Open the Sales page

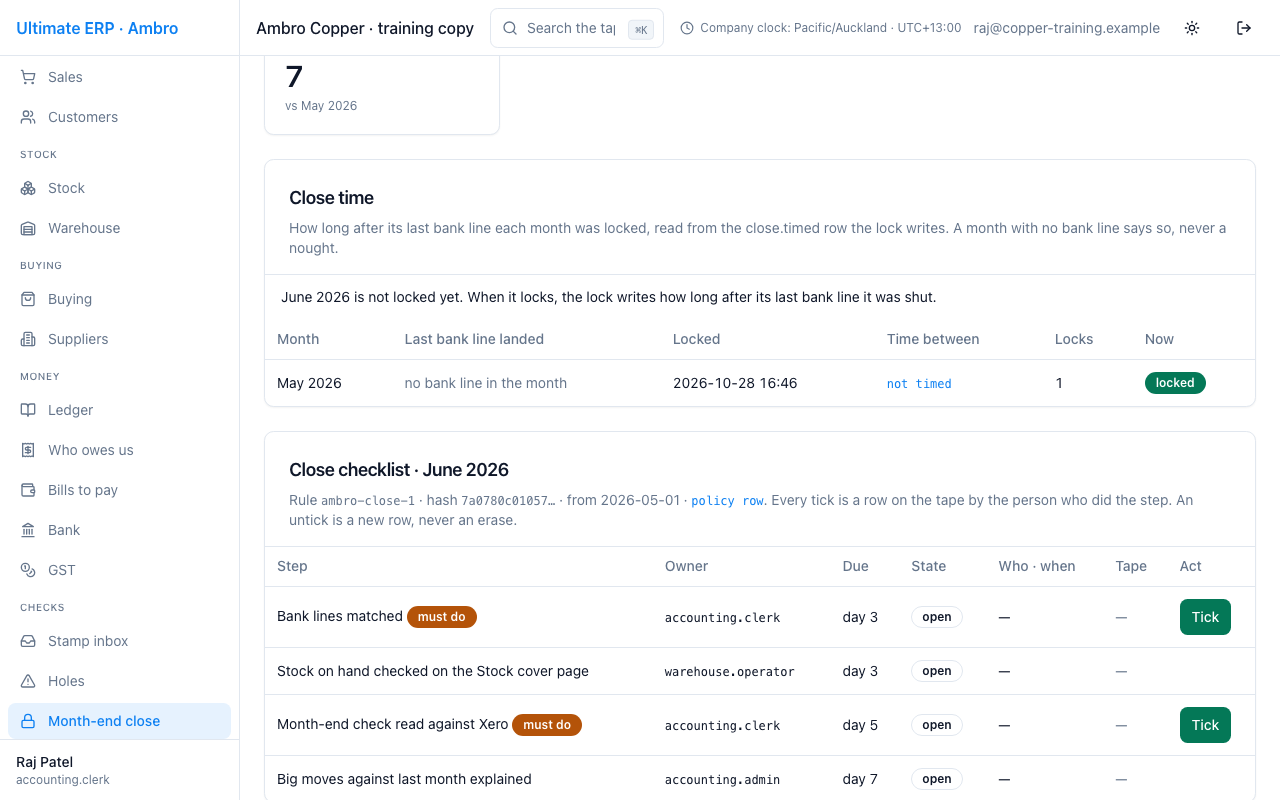pos(120,77)
